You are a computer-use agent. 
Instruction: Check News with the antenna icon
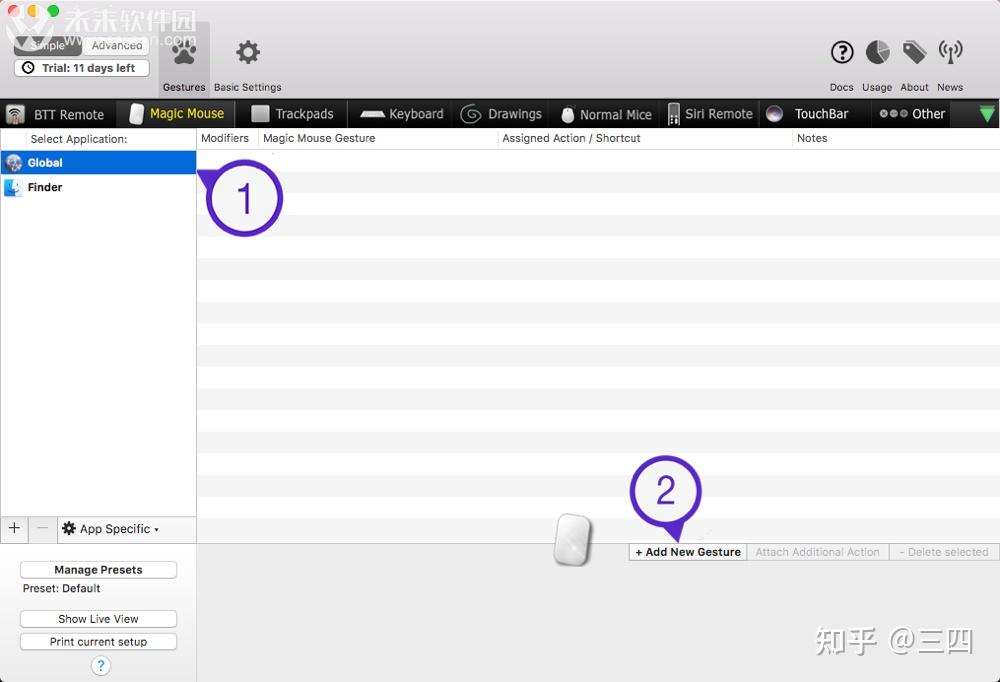[x=950, y=52]
